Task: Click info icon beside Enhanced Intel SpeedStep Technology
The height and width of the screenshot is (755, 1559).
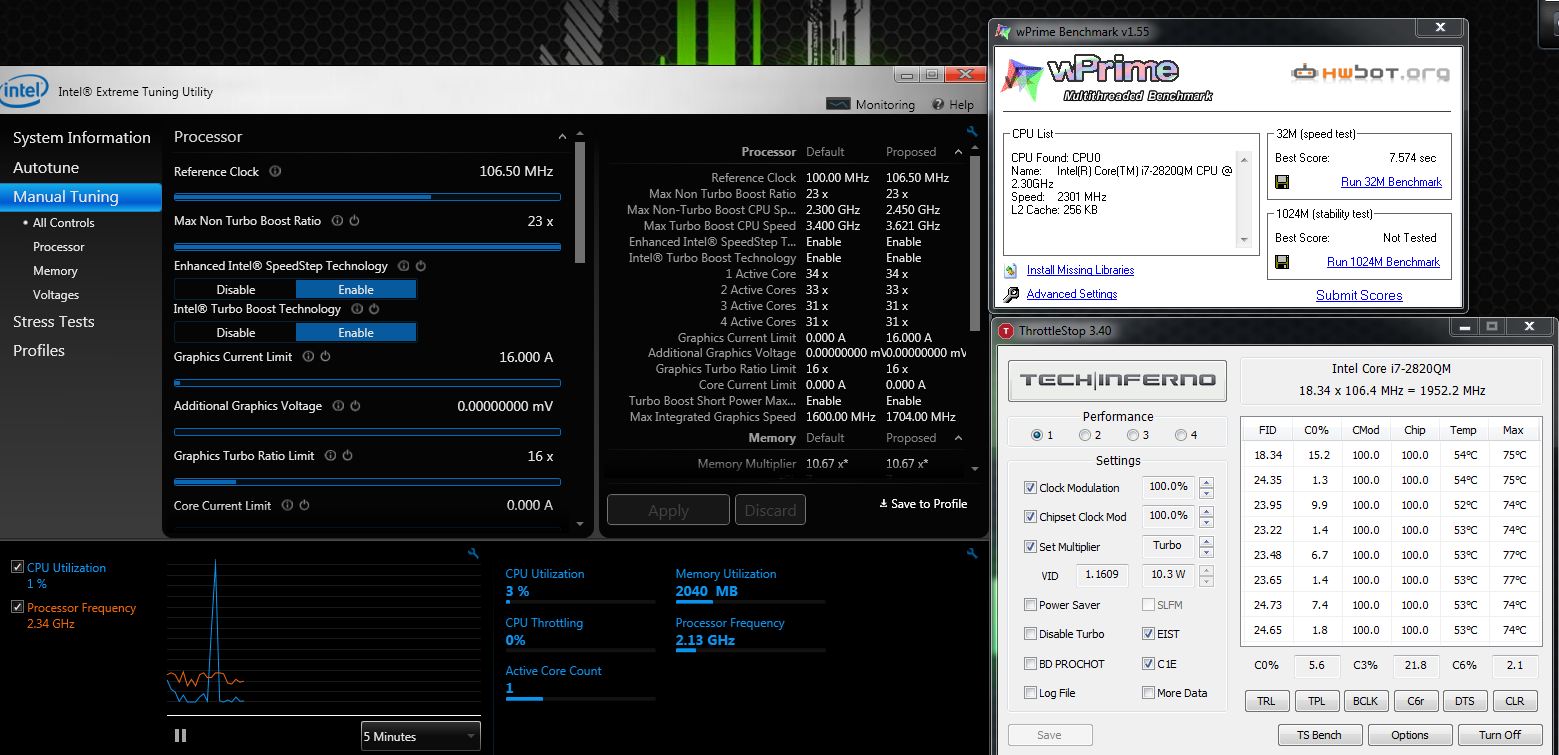Action: coord(403,266)
